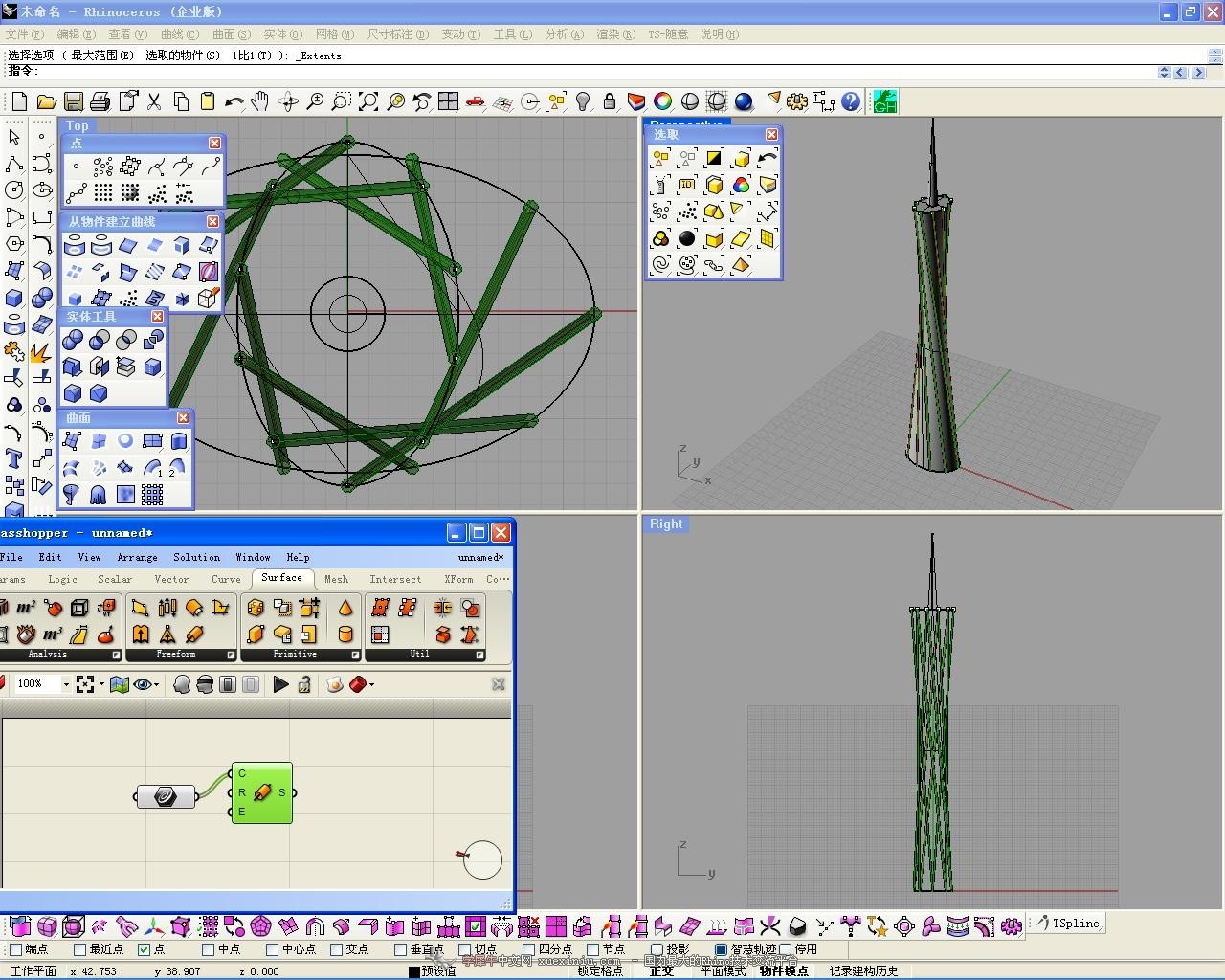Click the TSpline toolbar button
This screenshot has width=1225, height=980.
pos(1068,924)
